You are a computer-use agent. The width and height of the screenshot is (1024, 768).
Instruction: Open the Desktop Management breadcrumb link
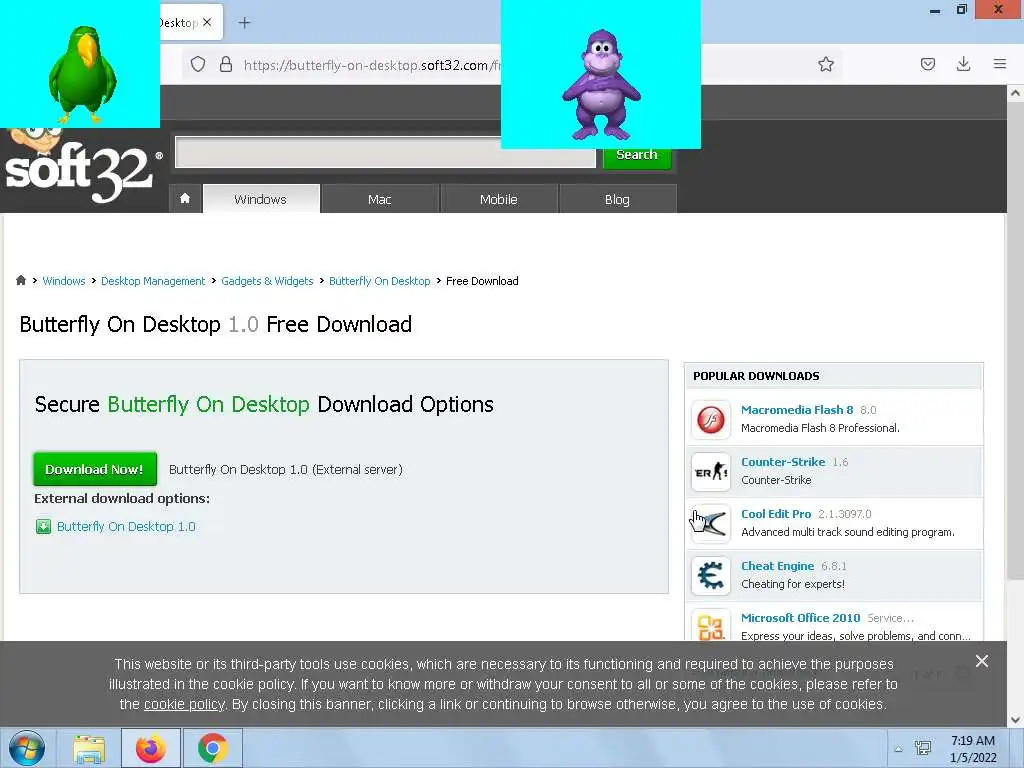[x=153, y=281]
